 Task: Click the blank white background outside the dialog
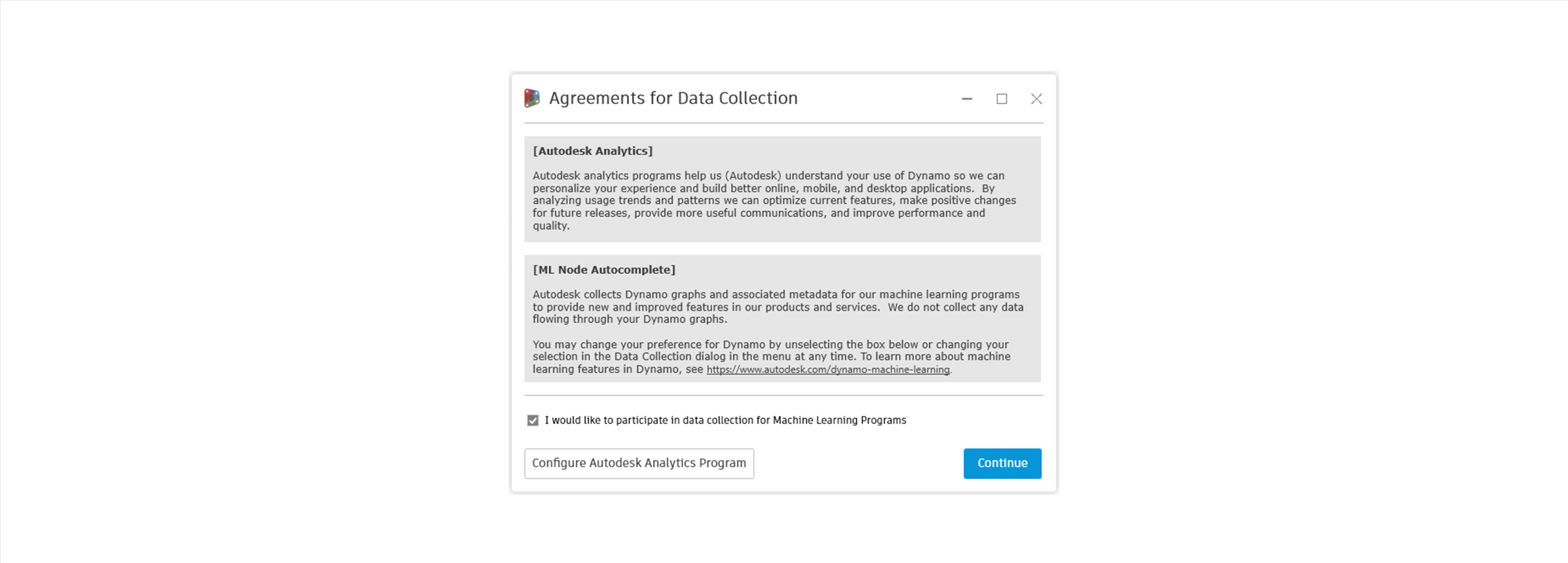pyautogui.click(x=243, y=280)
